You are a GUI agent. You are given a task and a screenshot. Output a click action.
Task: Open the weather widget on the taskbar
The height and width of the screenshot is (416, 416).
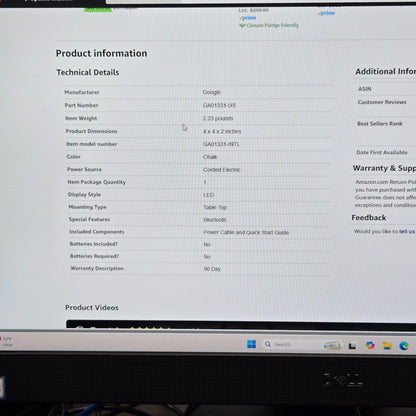pyautogui.click(x=7, y=341)
